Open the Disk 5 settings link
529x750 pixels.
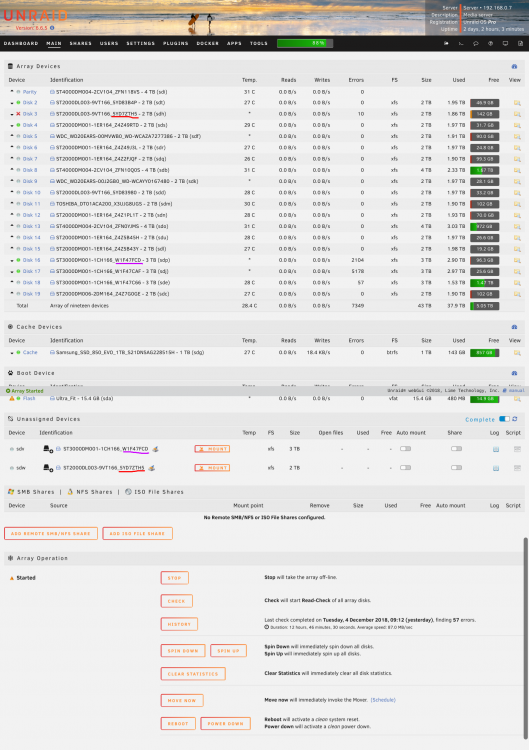[x=30, y=136]
